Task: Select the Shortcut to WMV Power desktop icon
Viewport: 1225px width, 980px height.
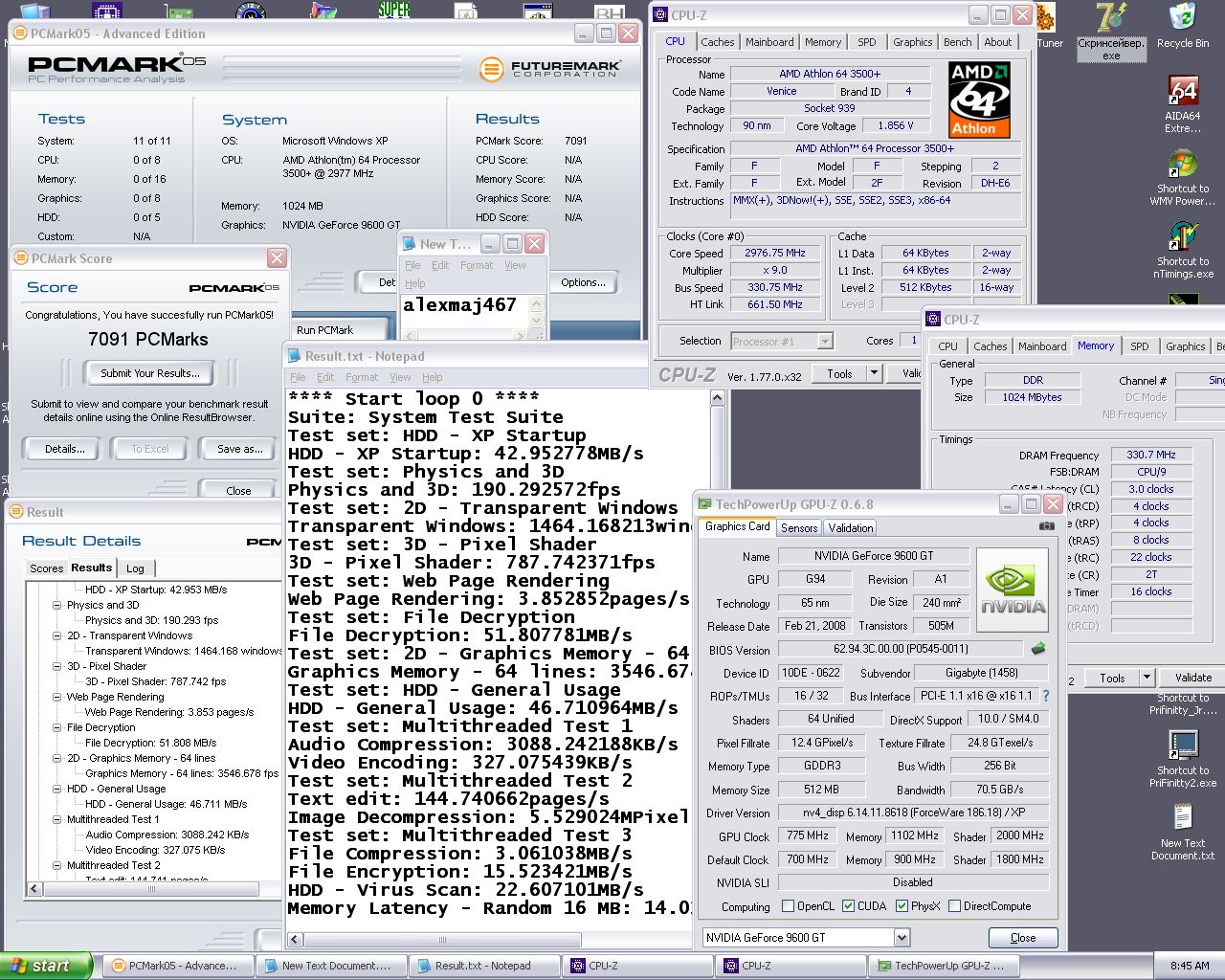Action: pos(1183,177)
